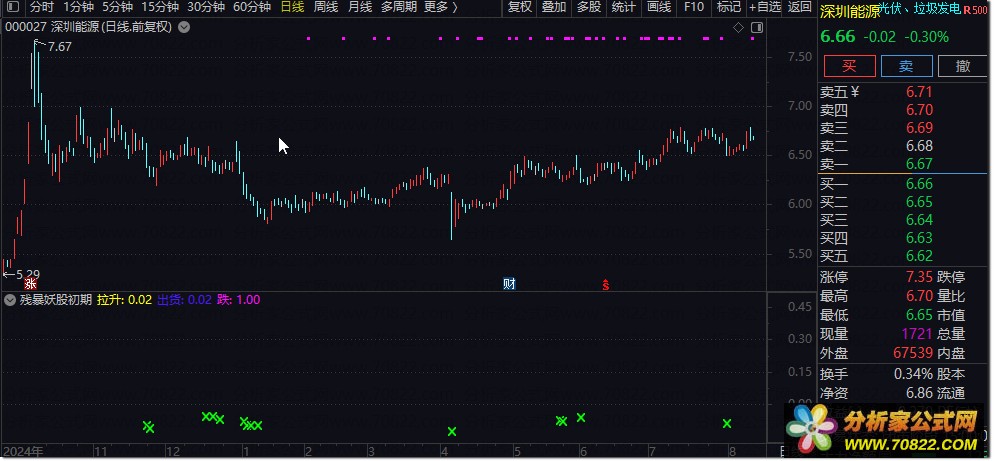Click the 买五 price 6.62
Screen dimensions: 994x461
click(x=919, y=256)
